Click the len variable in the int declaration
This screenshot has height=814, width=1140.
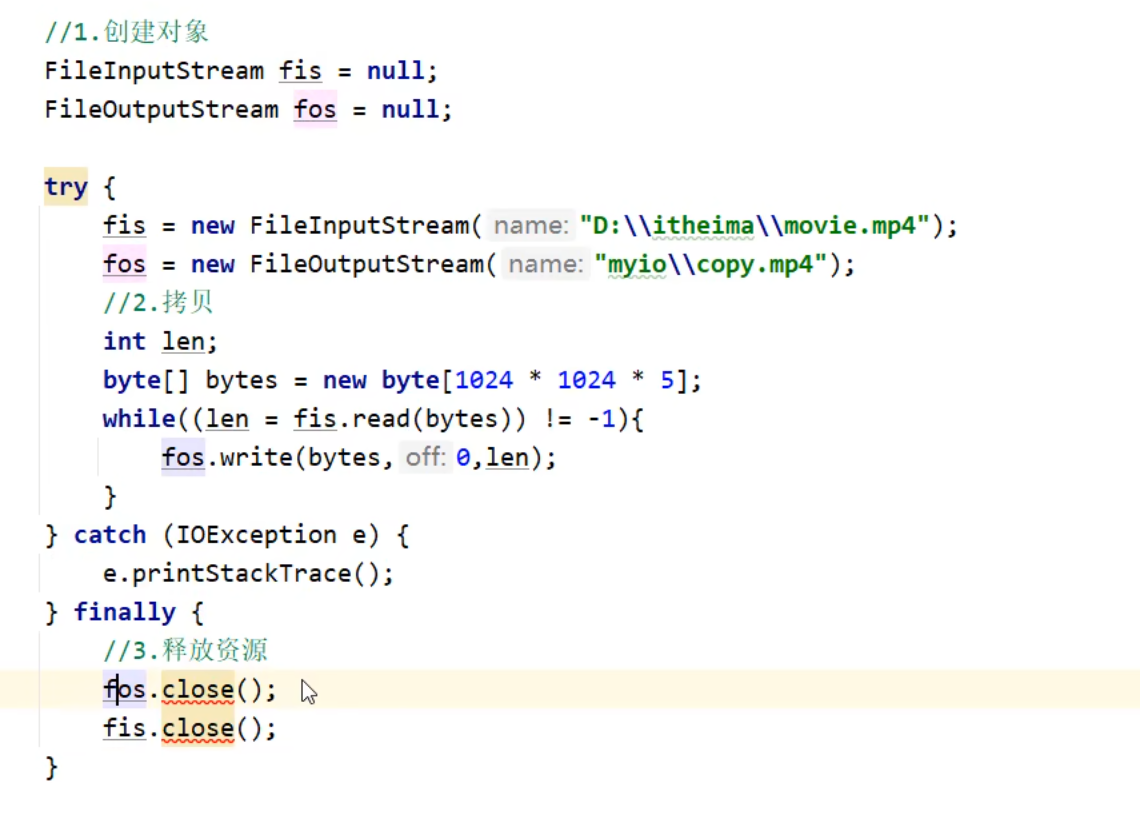tap(183, 342)
